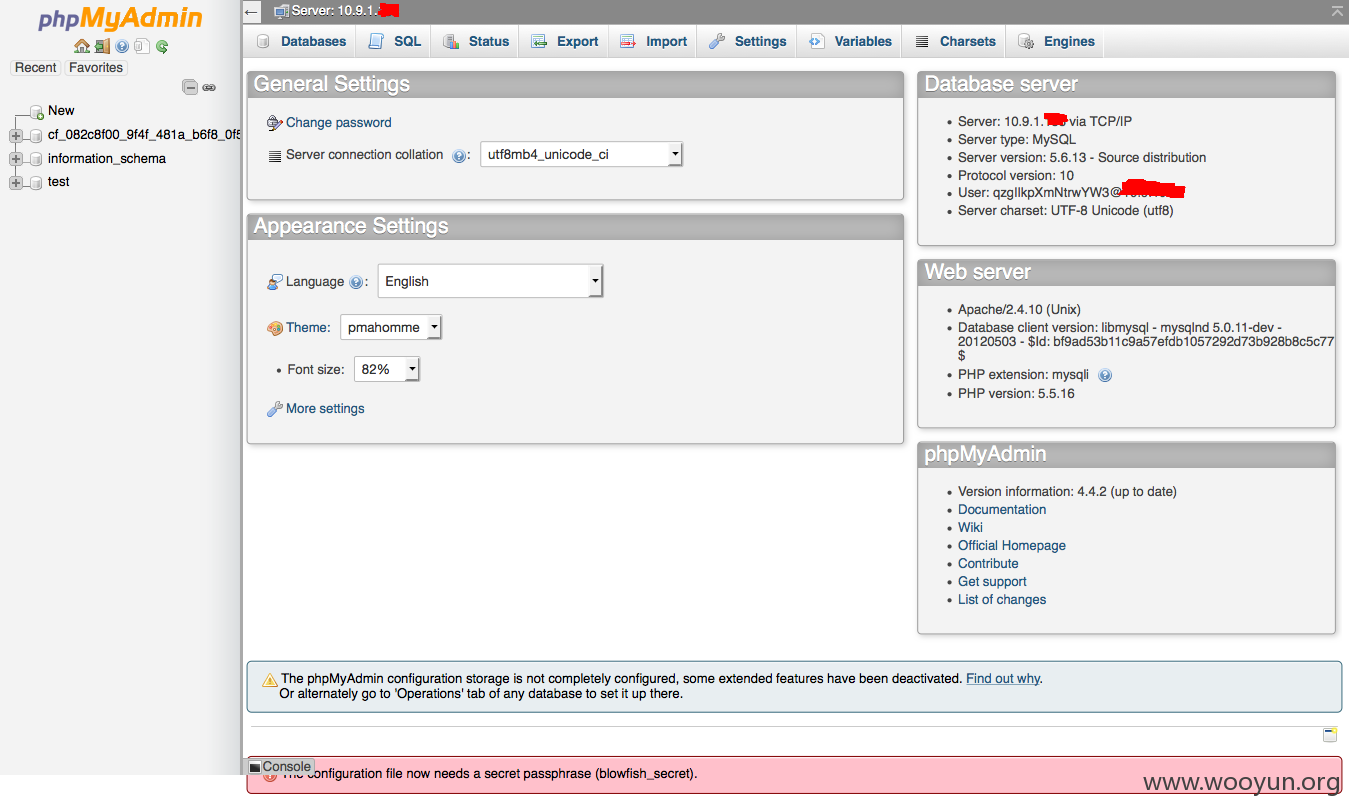Image resolution: width=1349 pixels, height=811 pixels.
Task: Collapse all tree items minus icon
Action: click(x=190, y=87)
